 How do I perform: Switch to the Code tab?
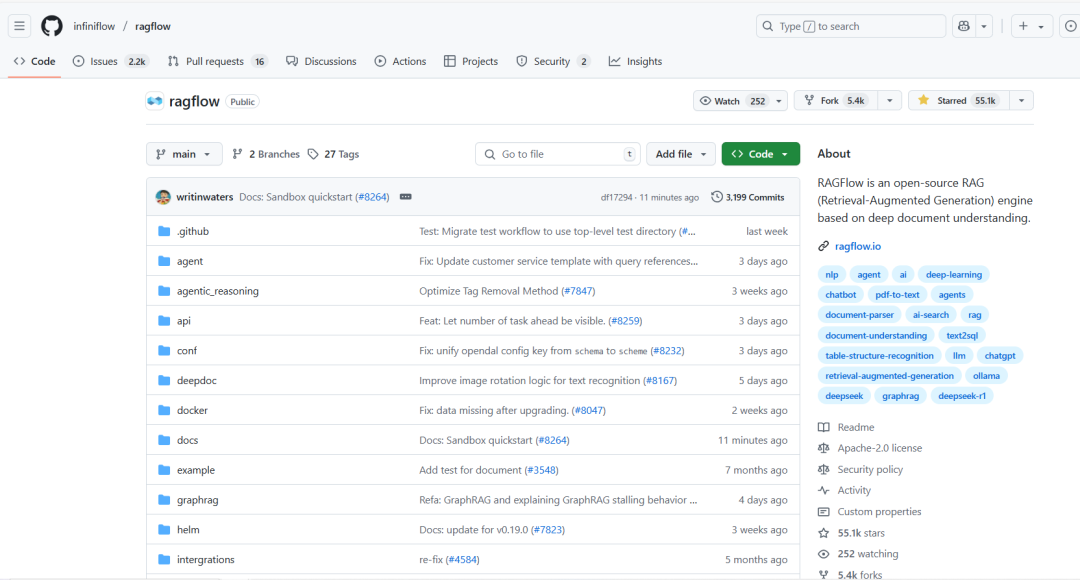tap(34, 61)
